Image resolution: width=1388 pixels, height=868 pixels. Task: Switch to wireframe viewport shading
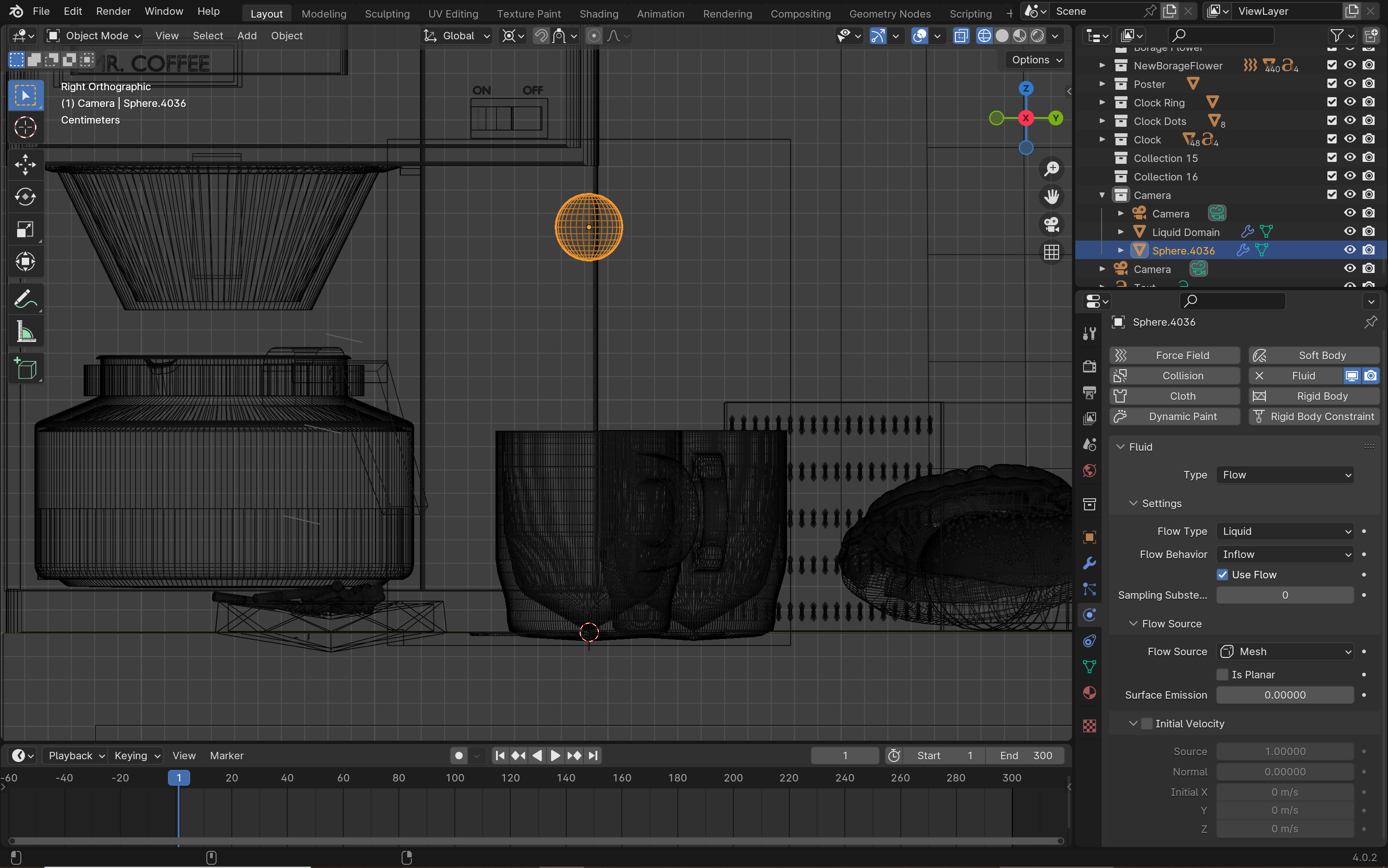point(984,36)
